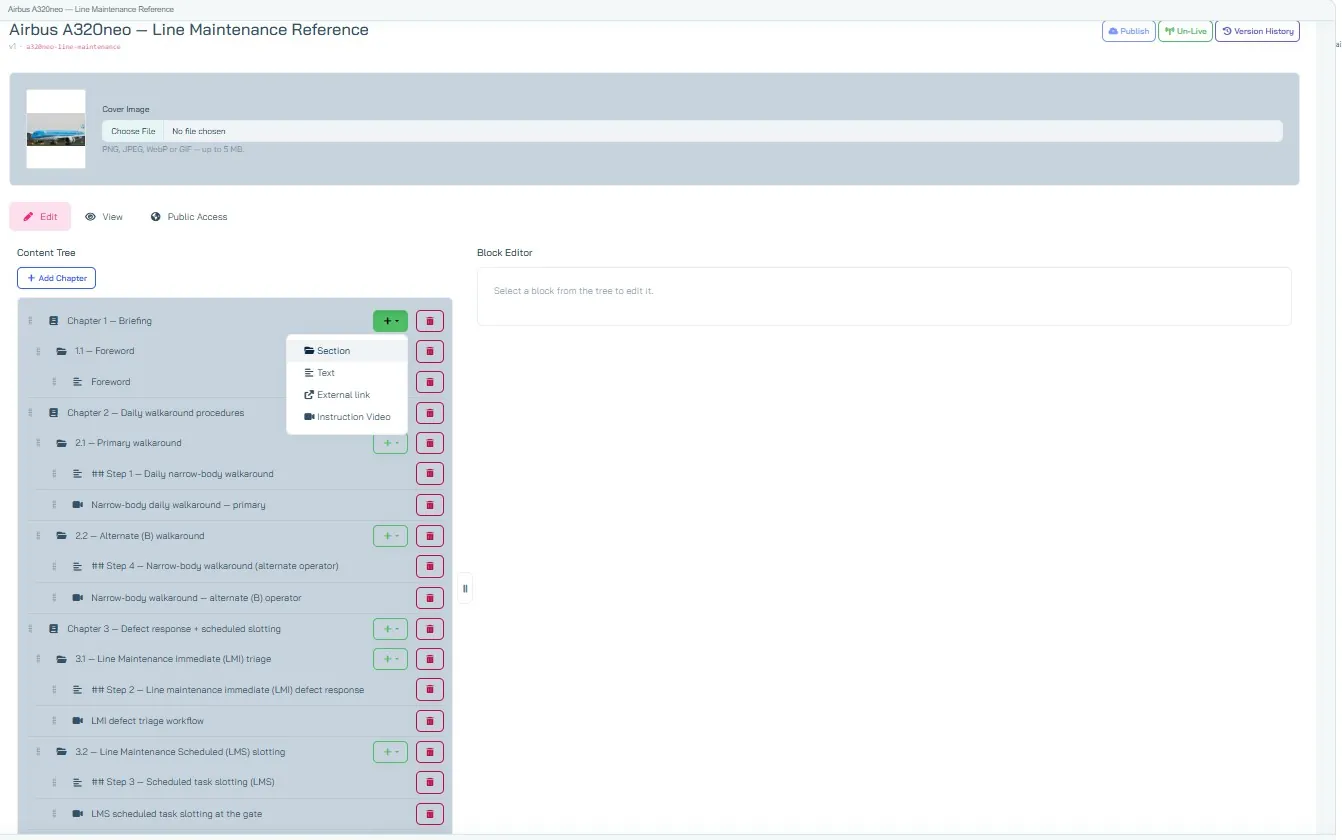The image size is (1342, 840).
Task: Click trash icon on Foreword text row
Action: click(x=430, y=382)
